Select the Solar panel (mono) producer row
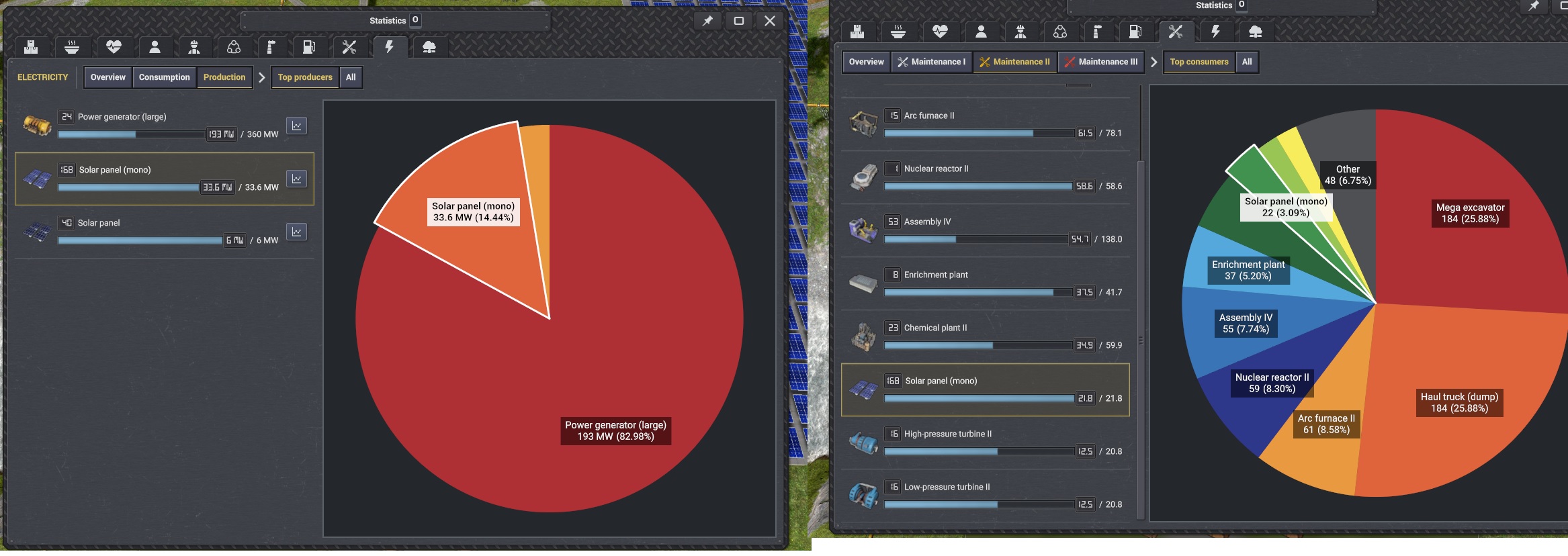This screenshot has height=556, width=1568. [165, 179]
